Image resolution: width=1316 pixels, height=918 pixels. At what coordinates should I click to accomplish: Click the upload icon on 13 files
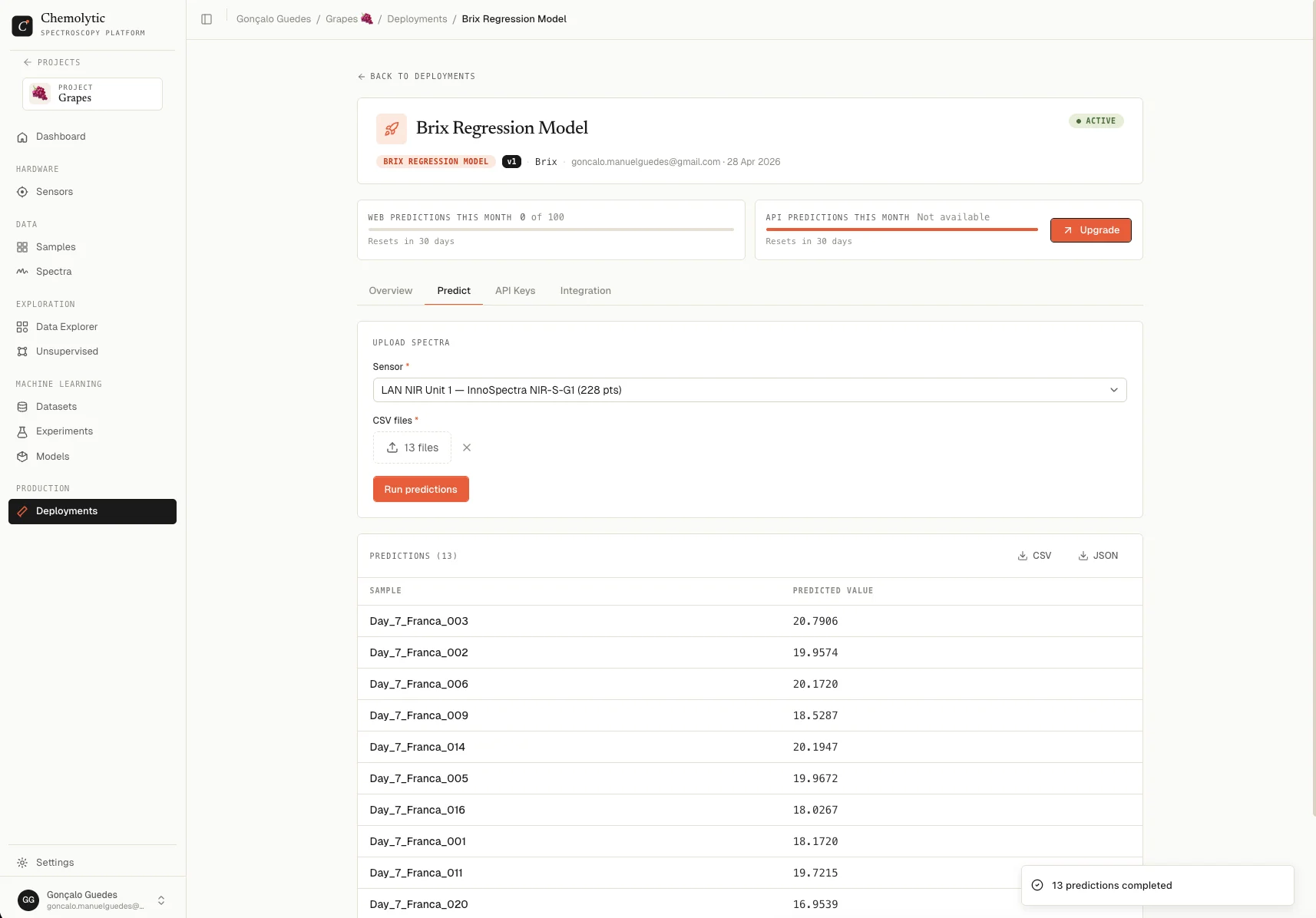pyautogui.click(x=392, y=447)
